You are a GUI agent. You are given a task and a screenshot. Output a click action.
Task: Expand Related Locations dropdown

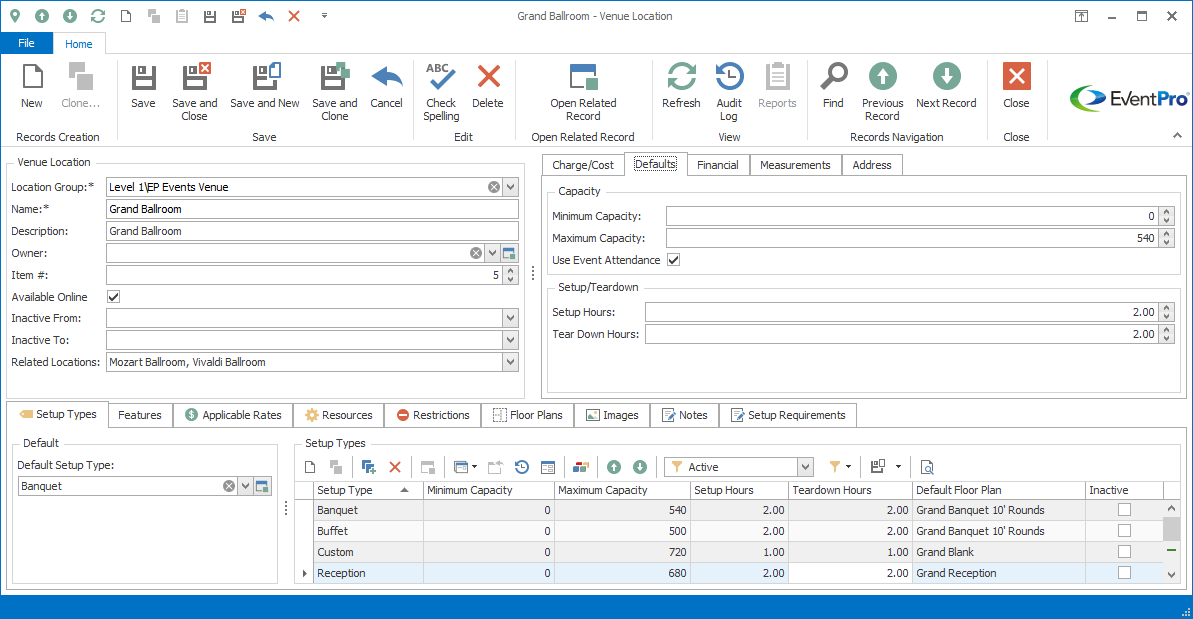[x=511, y=363]
